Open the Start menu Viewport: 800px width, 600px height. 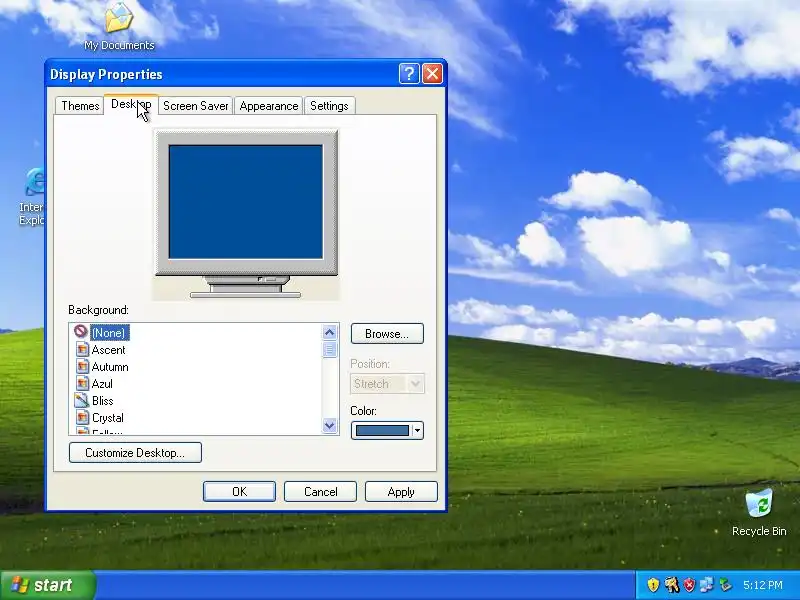(x=47, y=585)
